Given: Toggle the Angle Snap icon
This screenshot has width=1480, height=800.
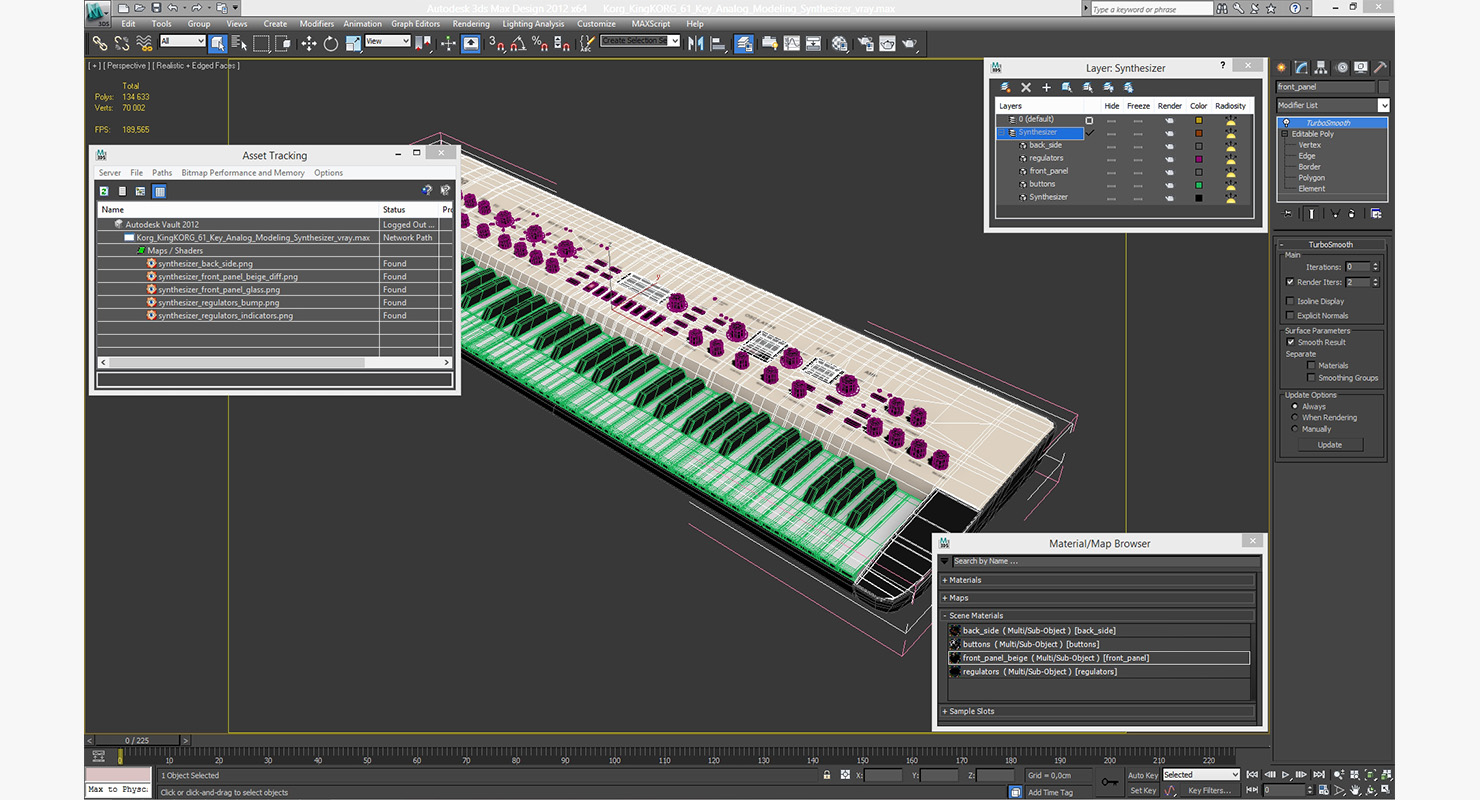Looking at the screenshot, I should point(518,43).
